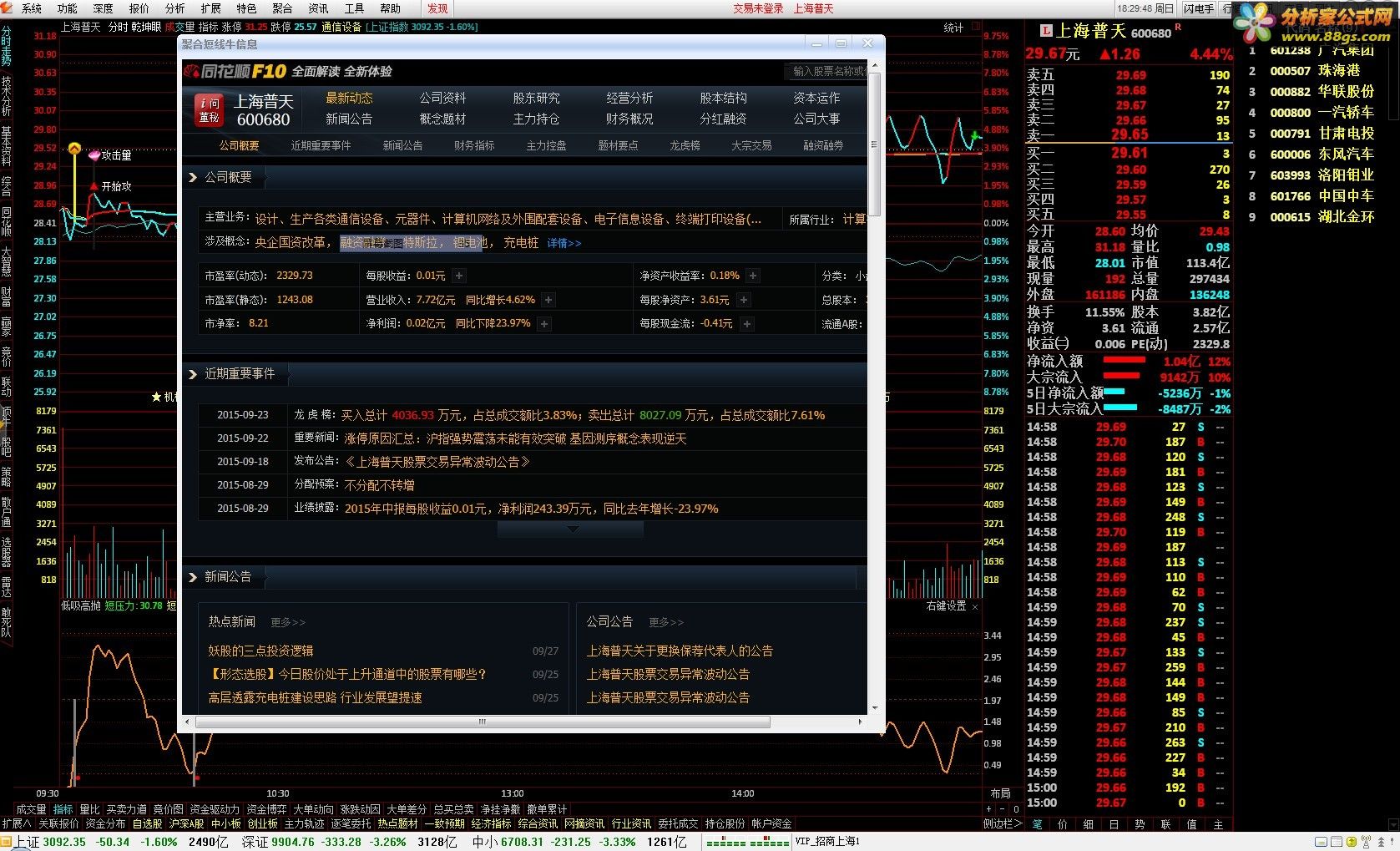Open the 系统 menu
1400x851 pixels.
[x=31, y=8]
